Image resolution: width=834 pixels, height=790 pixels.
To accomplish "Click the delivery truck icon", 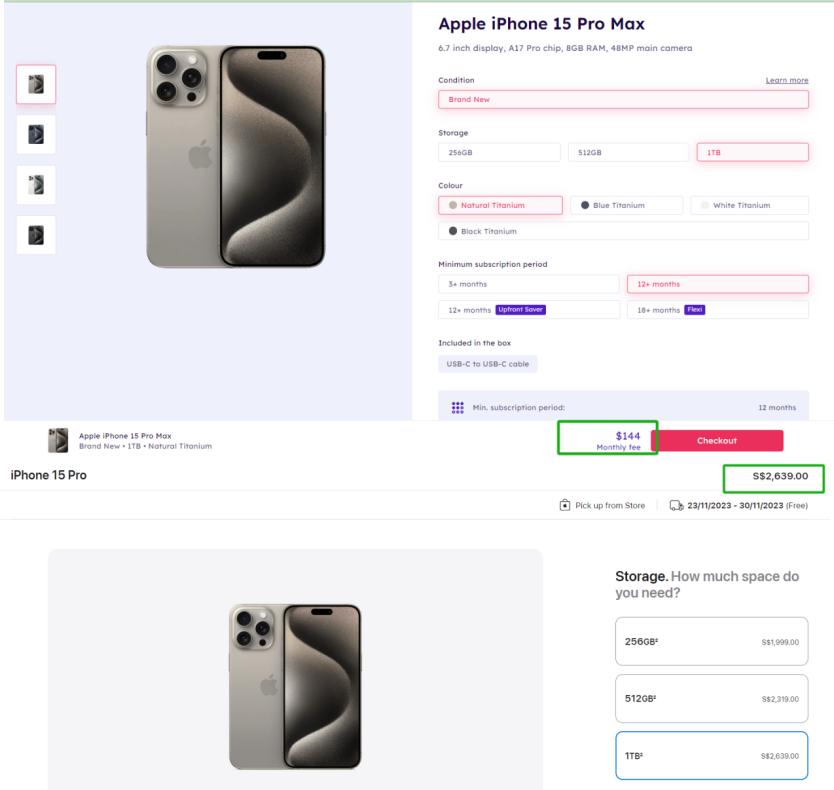I will [676, 505].
